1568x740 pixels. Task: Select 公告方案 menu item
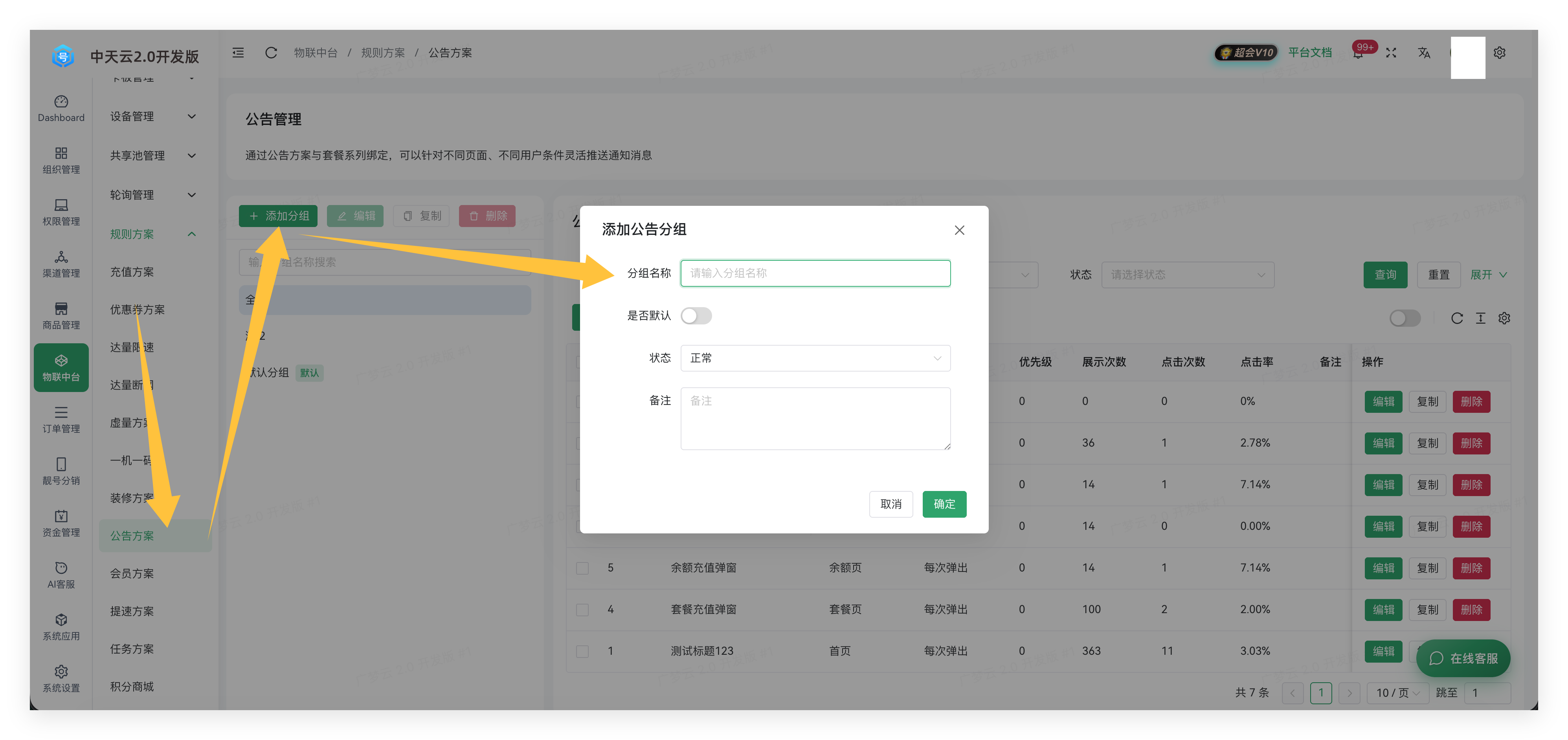[x=155, y=535]
